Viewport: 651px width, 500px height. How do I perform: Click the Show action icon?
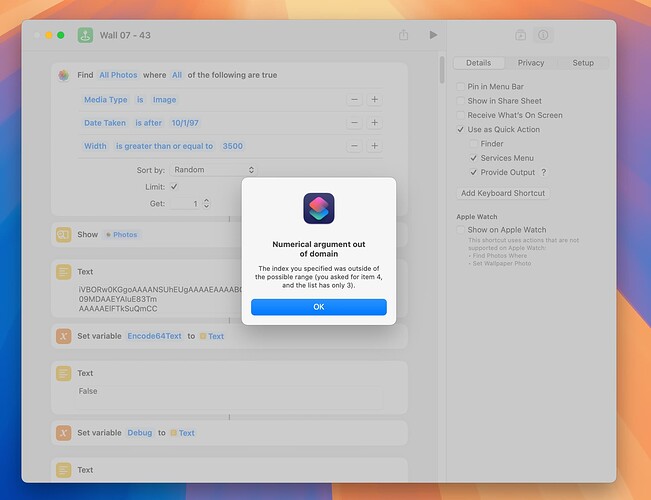[x=64, y=235]
